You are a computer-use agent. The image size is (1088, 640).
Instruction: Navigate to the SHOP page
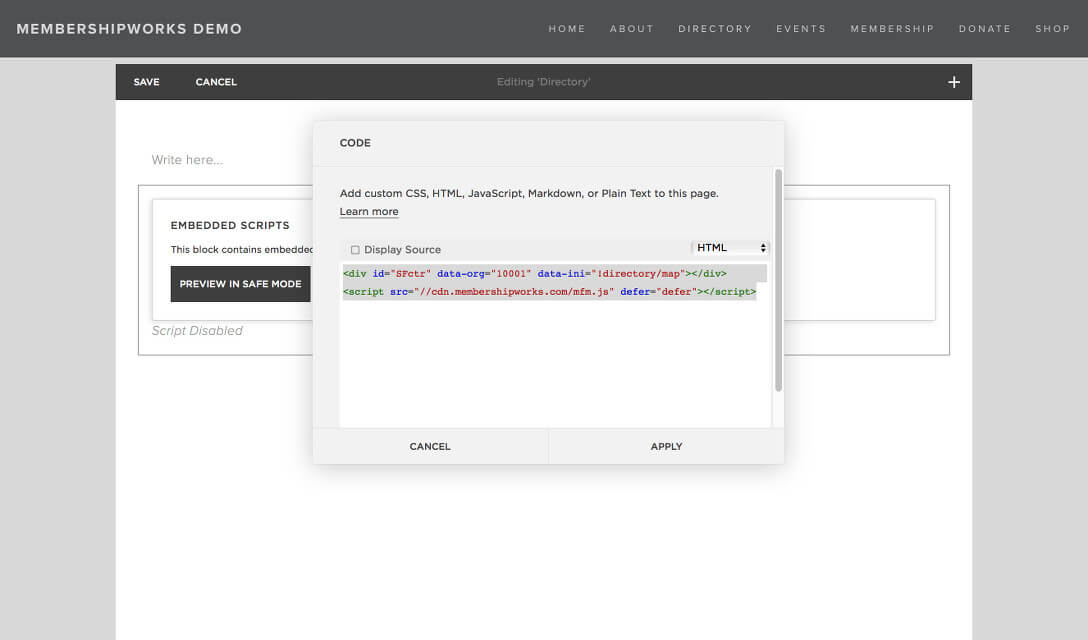tap(1052, 29)
